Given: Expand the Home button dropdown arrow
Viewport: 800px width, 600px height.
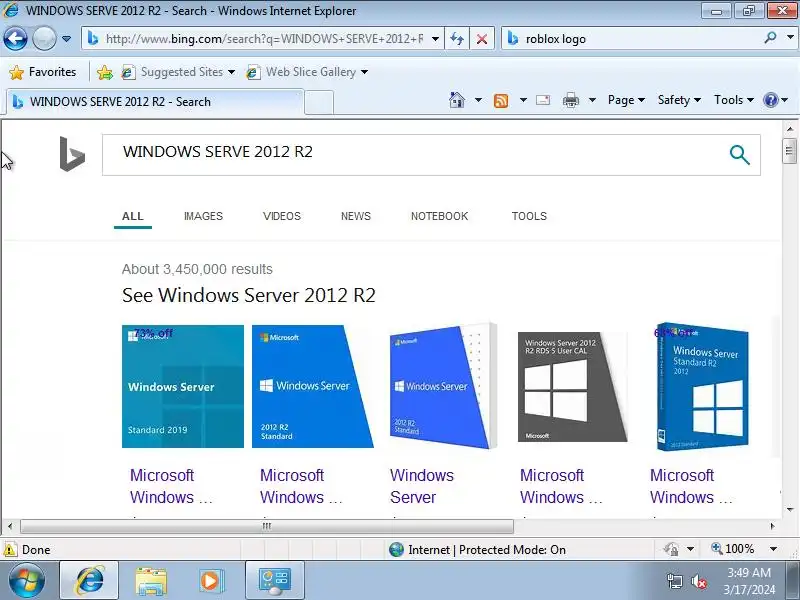Looking at the screenshot, I should click(x=478, y=100).
